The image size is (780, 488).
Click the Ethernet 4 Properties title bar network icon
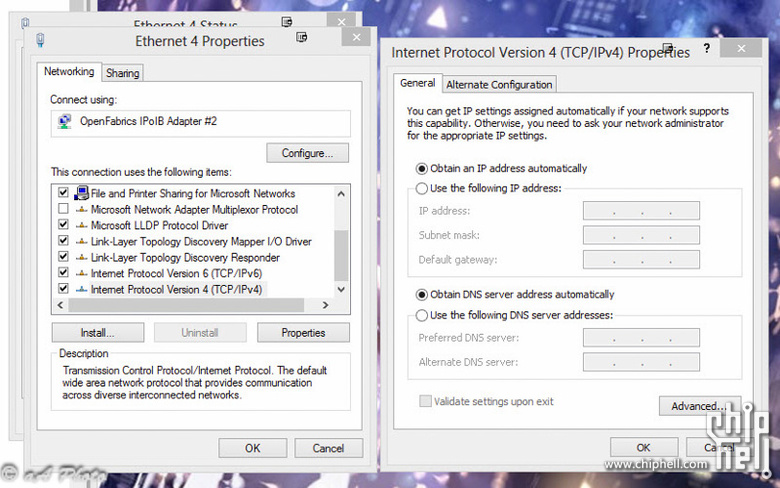coord(40,40)
